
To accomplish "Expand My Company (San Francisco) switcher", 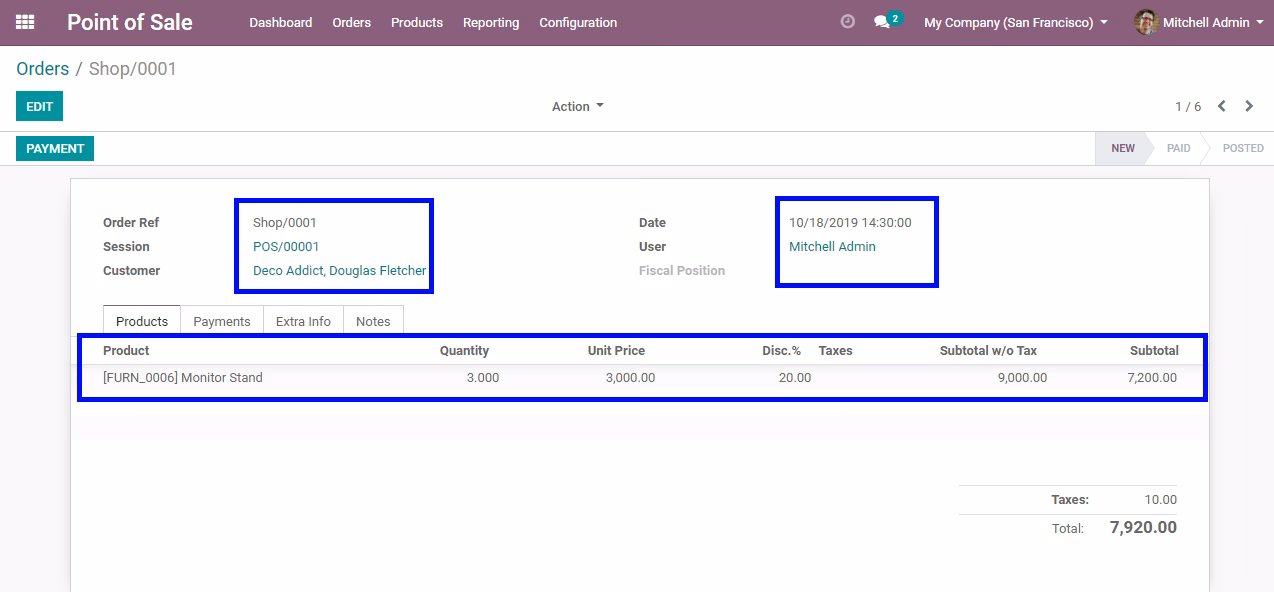I will click(x=1016, y=22).
